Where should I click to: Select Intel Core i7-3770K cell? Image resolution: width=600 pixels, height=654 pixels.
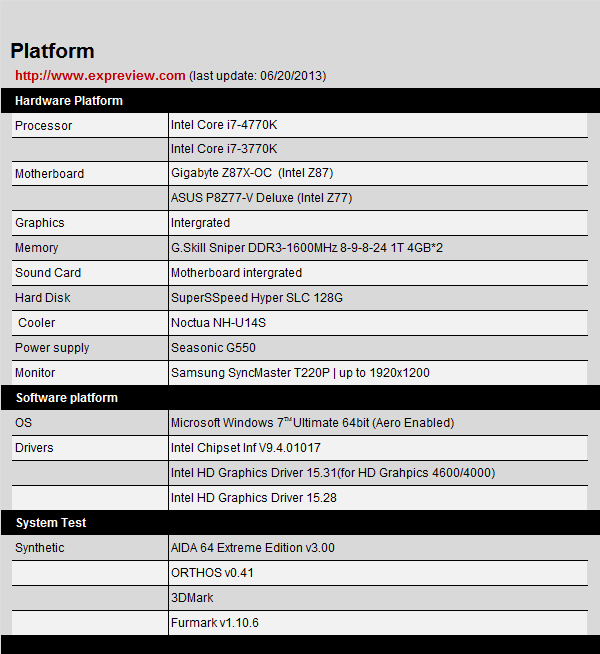378,149
